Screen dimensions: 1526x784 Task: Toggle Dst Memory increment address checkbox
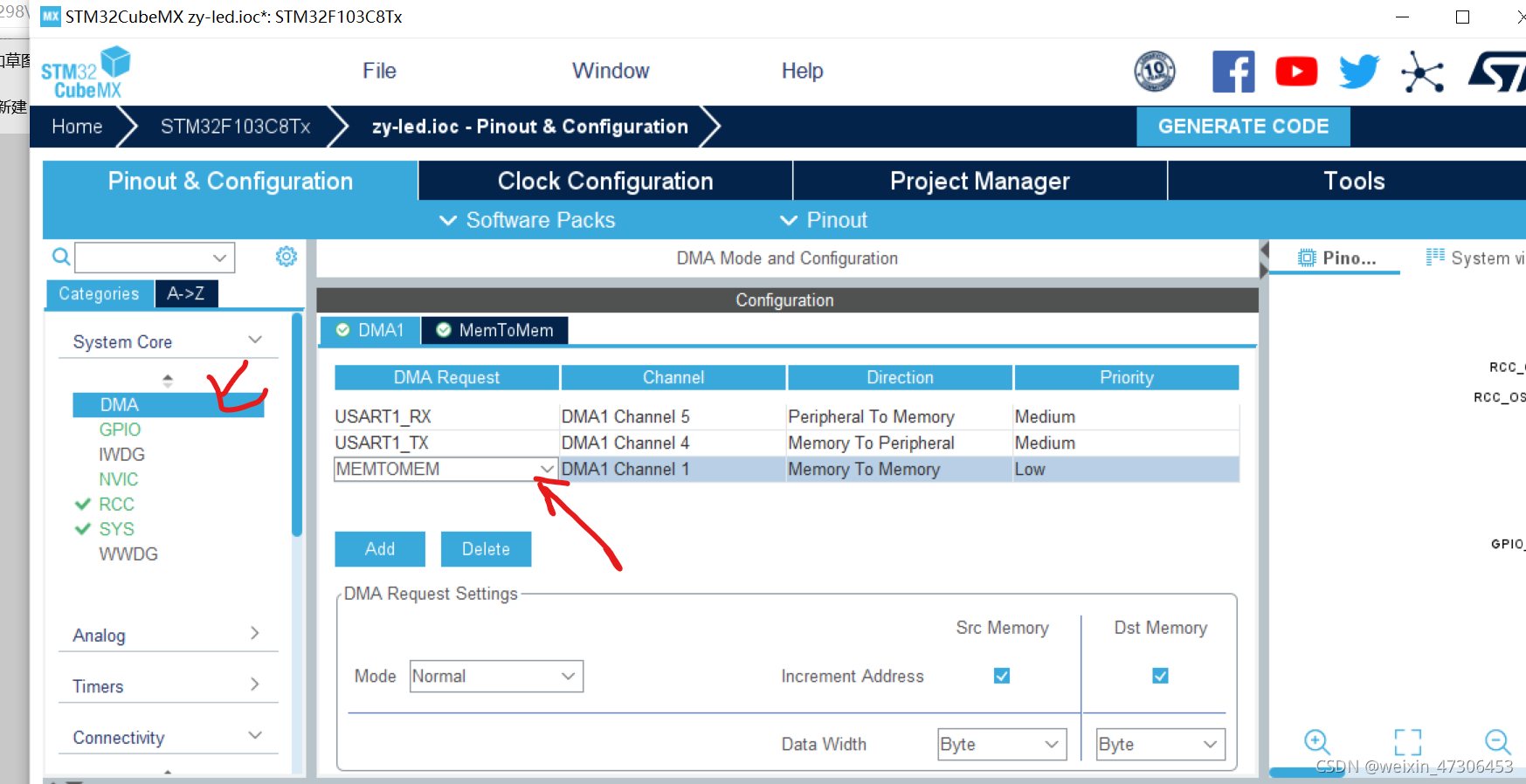[1160, 676]
